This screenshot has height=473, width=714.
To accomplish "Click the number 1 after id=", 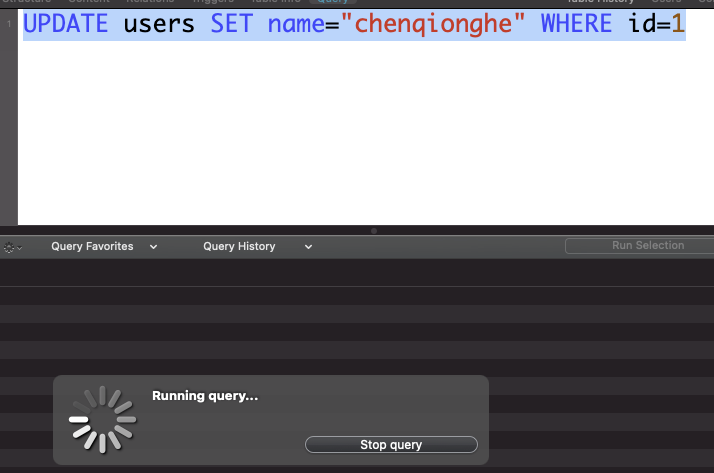I will [x=678, y=25].
